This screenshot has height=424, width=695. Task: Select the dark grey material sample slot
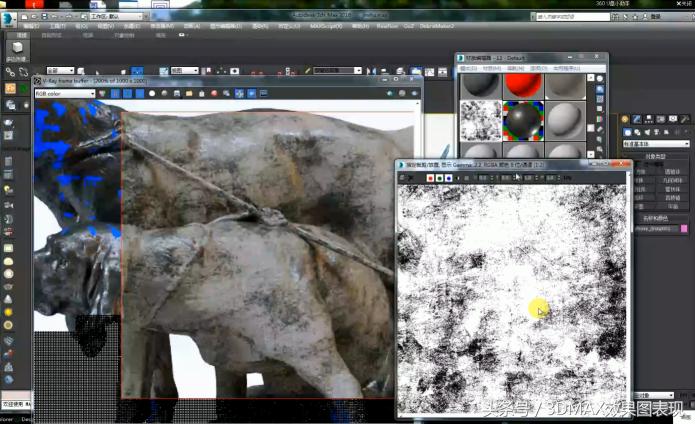click(x=481, y=86)
